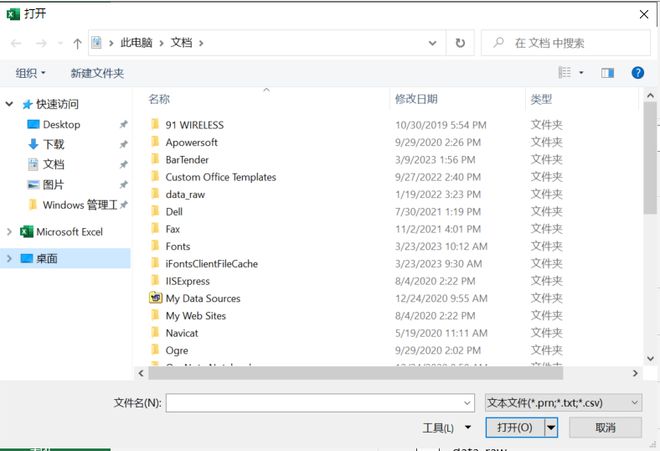This screenshot has width=660, height=451.
Task: Open view options dropdown arrow
Action: pos(581,73)
